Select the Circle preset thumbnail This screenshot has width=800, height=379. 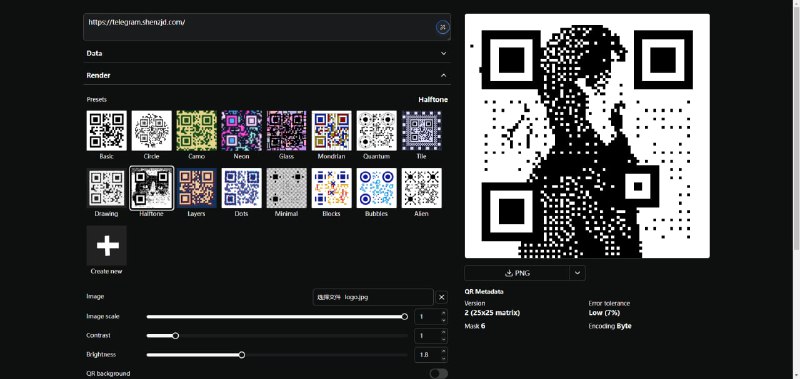(152, 131)
